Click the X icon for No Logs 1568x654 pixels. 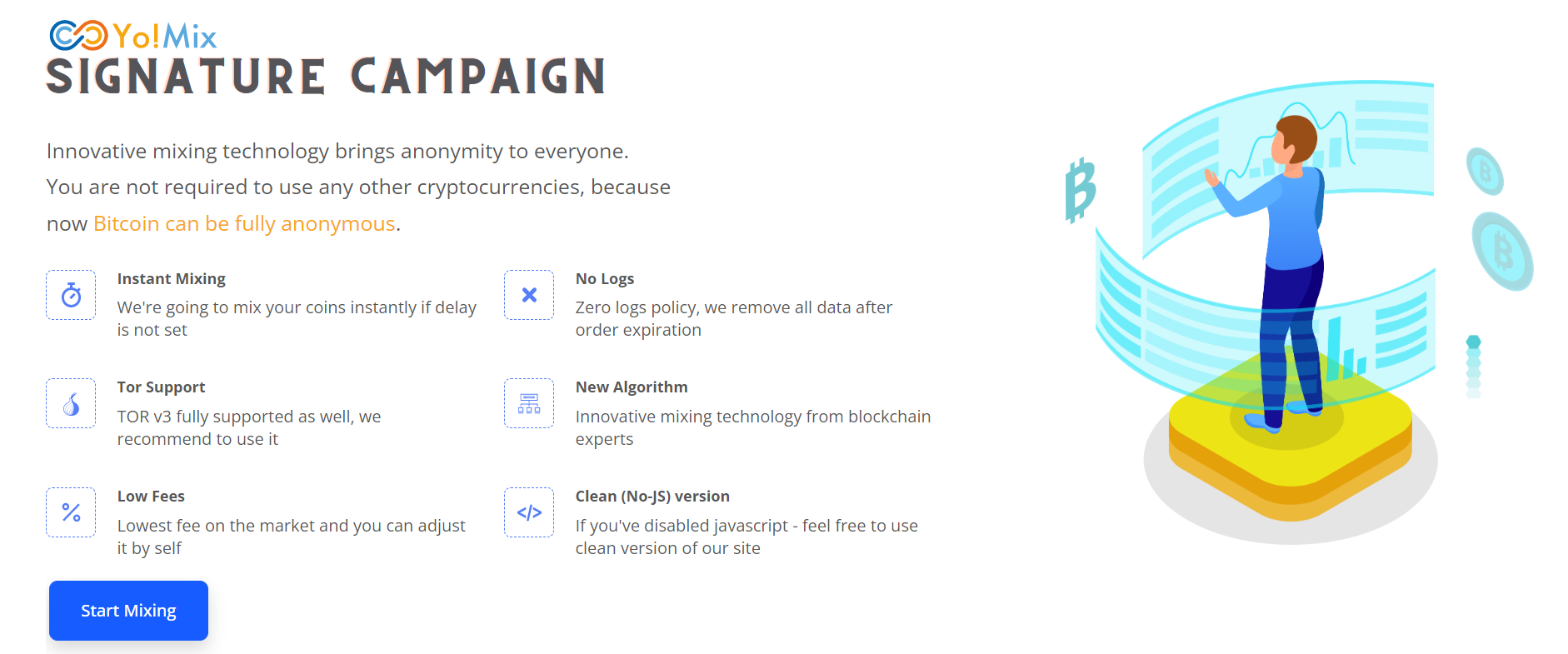click(529, 295)
